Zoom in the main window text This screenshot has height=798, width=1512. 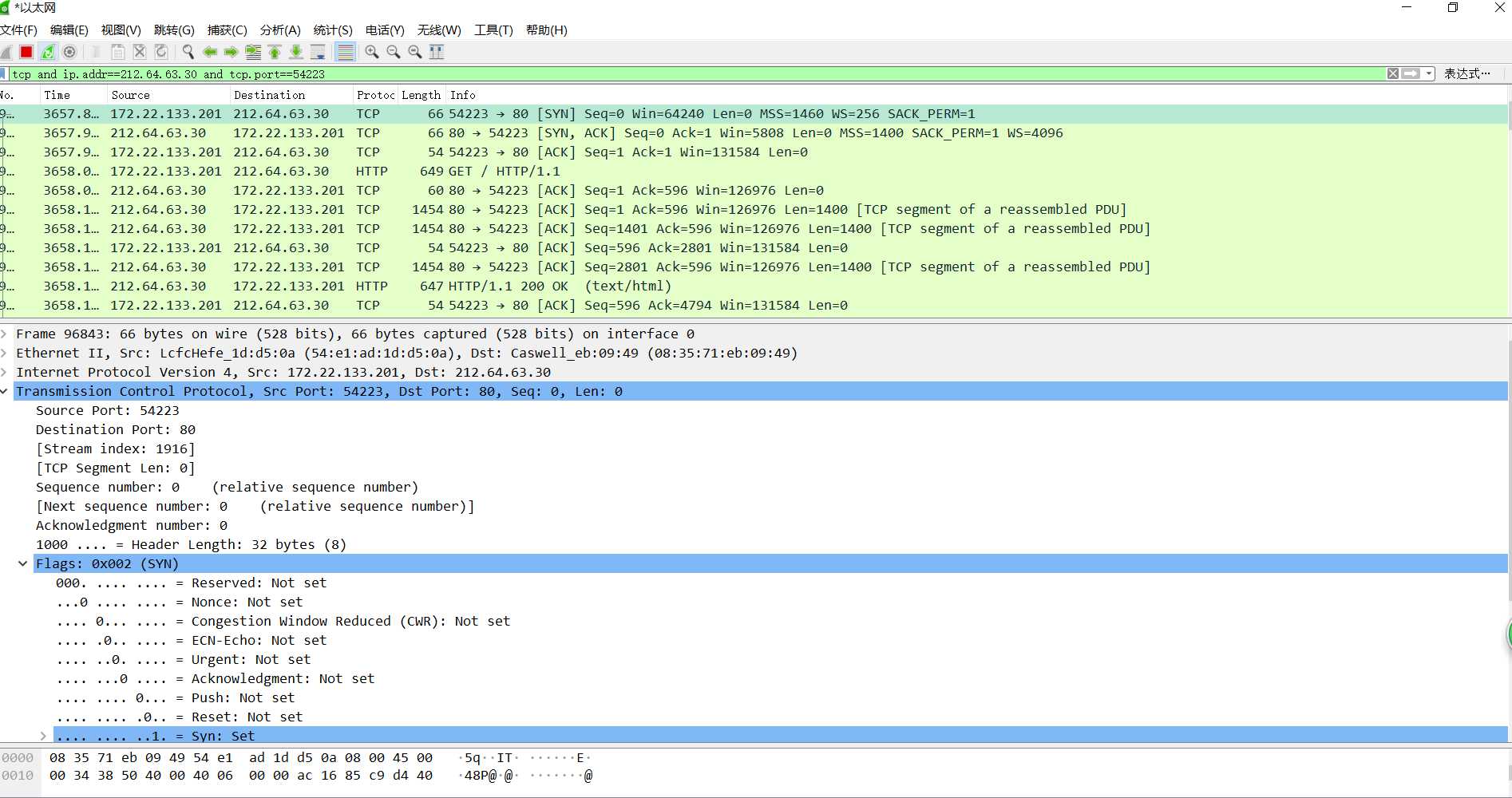pos(372,52)
